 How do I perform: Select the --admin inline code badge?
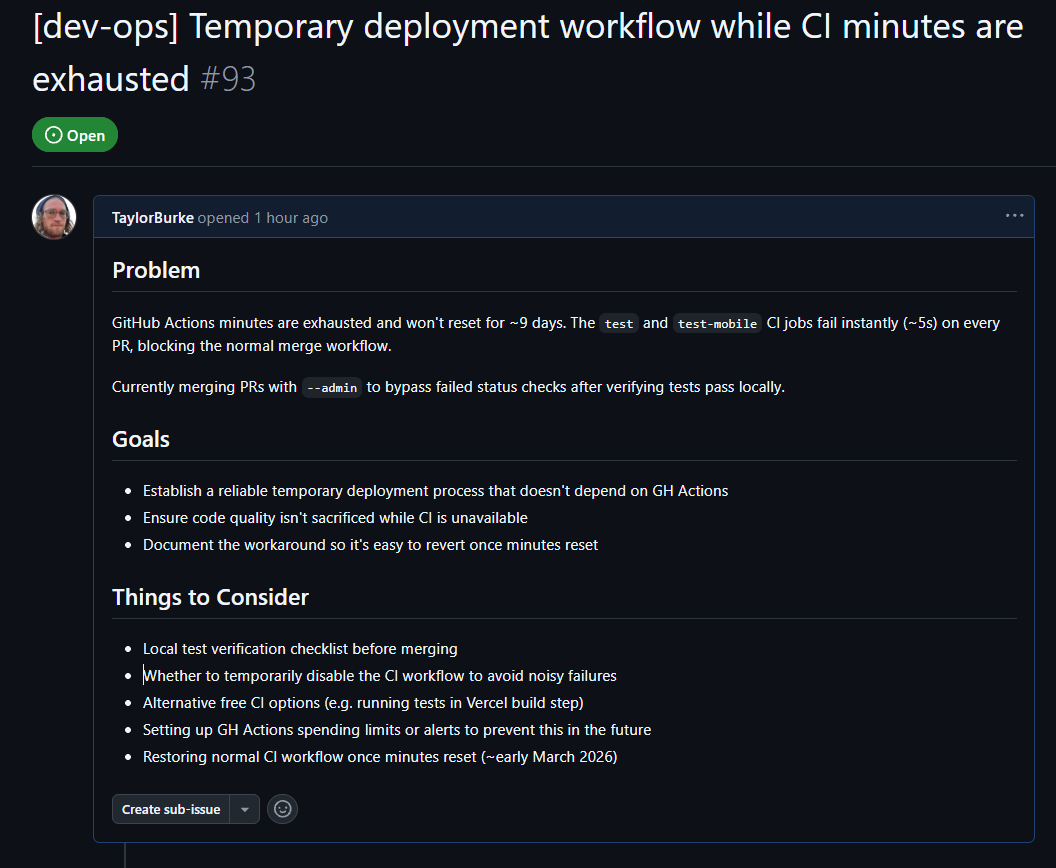pos(331,387)
